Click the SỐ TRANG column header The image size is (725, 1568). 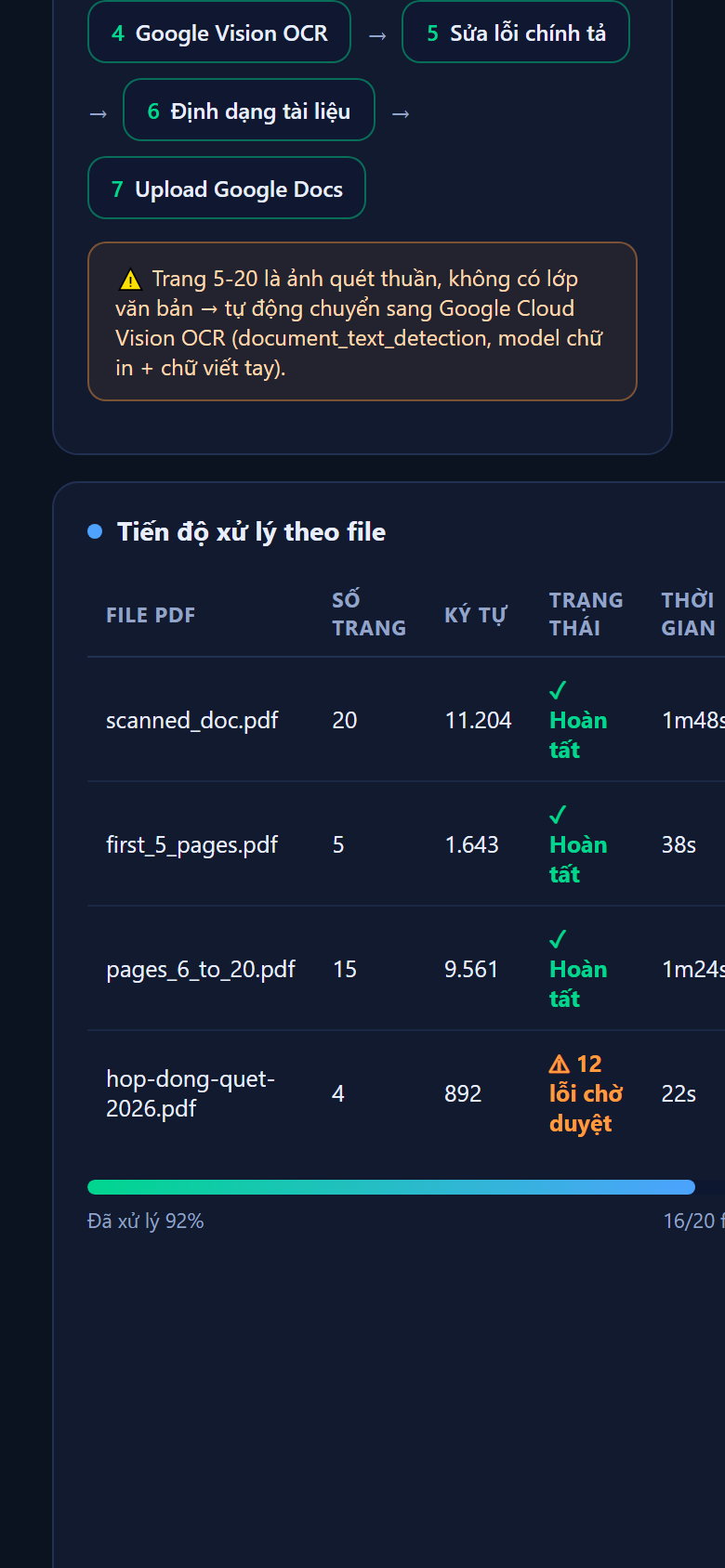pyautogui.click(x=369, y=614)
